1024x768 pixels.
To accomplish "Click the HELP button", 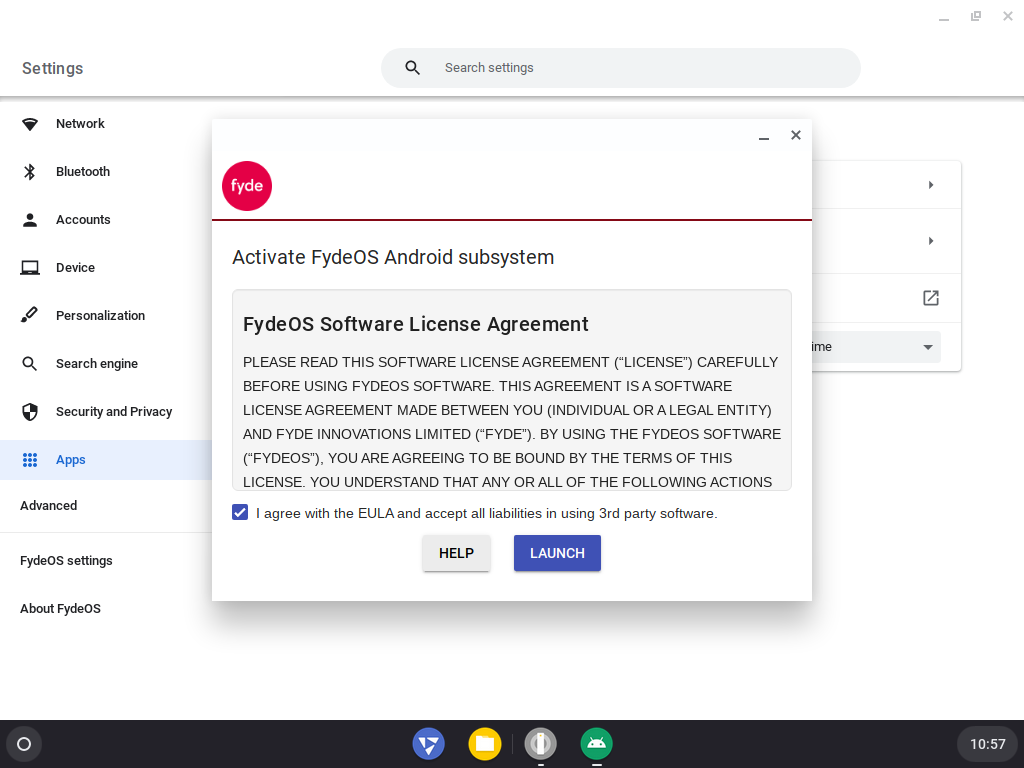I will click(x=456, y=553).
